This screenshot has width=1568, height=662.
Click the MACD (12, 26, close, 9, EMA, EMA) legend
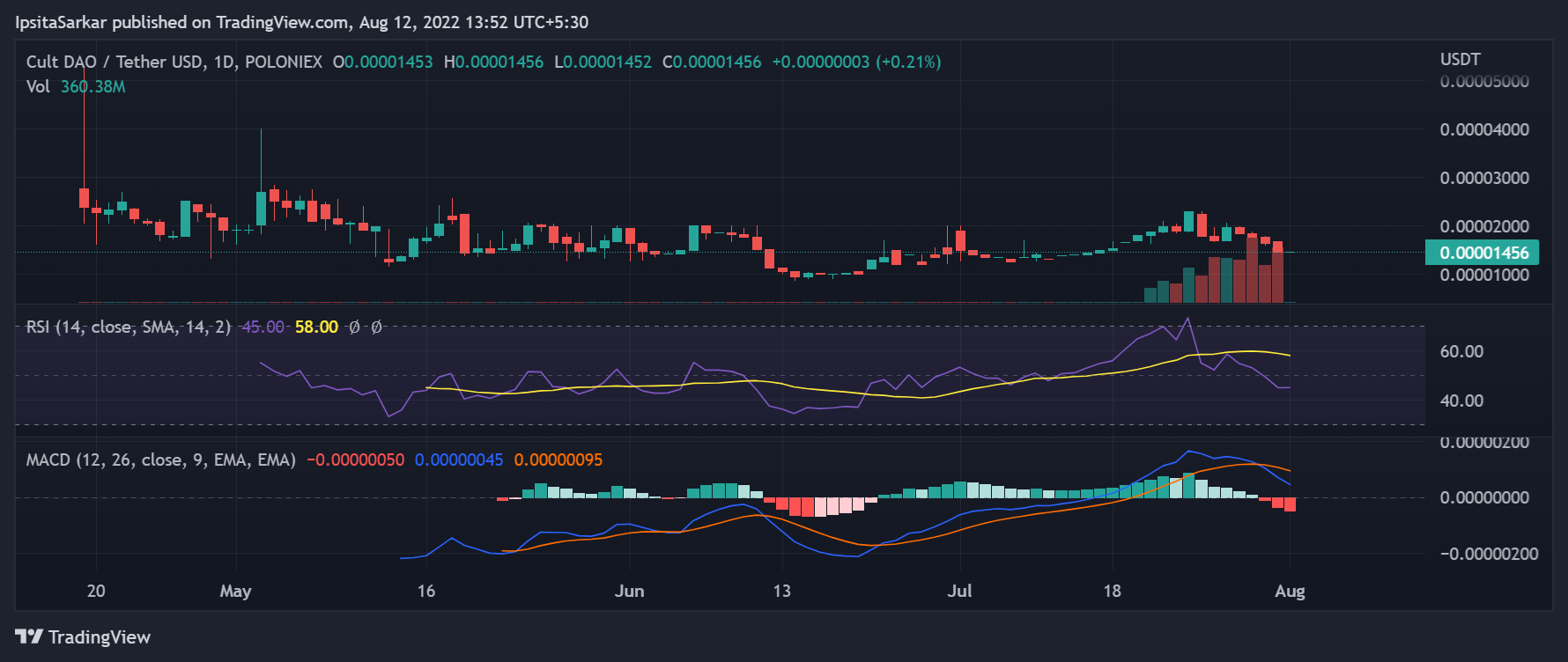161,460
